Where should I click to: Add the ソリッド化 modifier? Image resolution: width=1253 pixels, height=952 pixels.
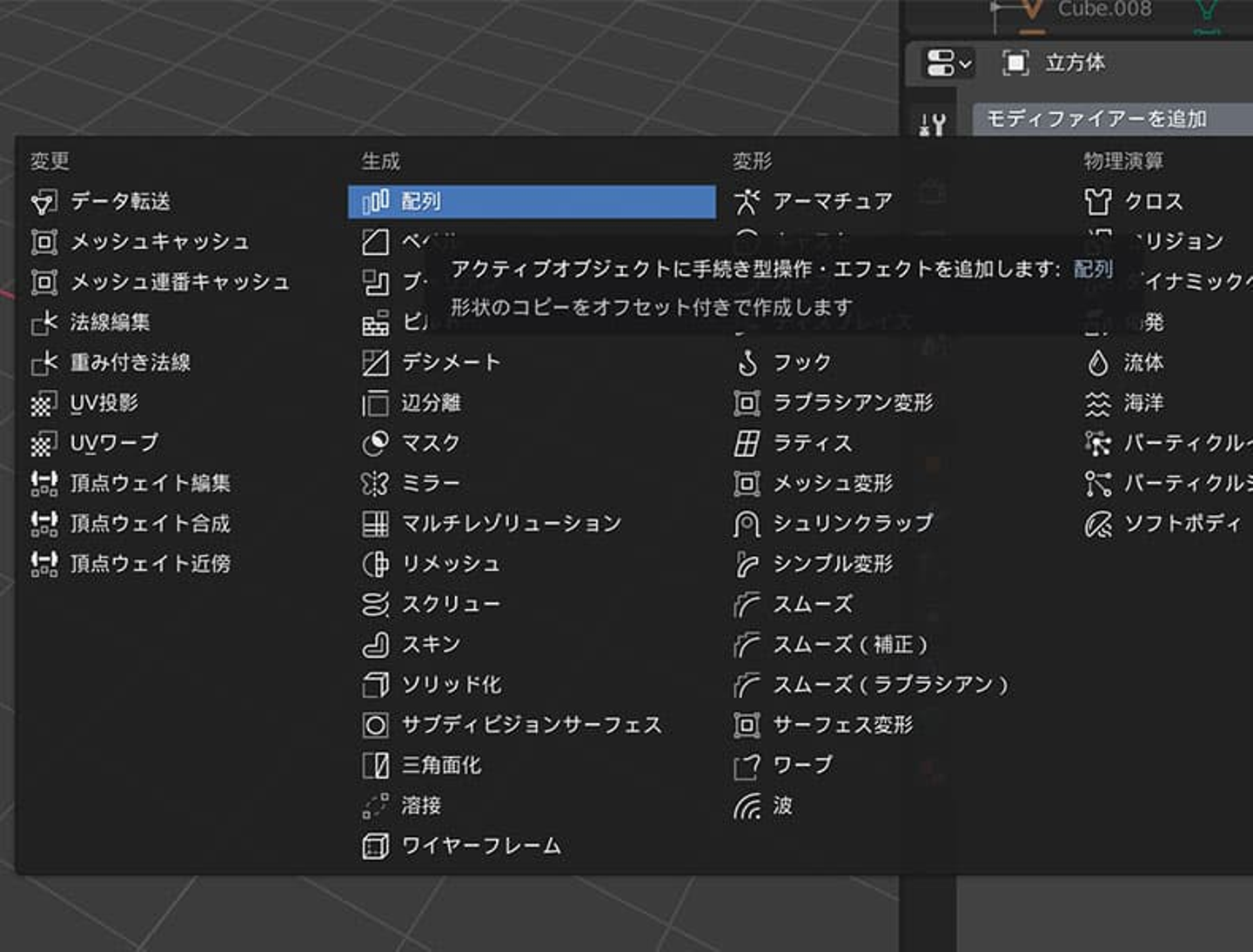[451, 685]
